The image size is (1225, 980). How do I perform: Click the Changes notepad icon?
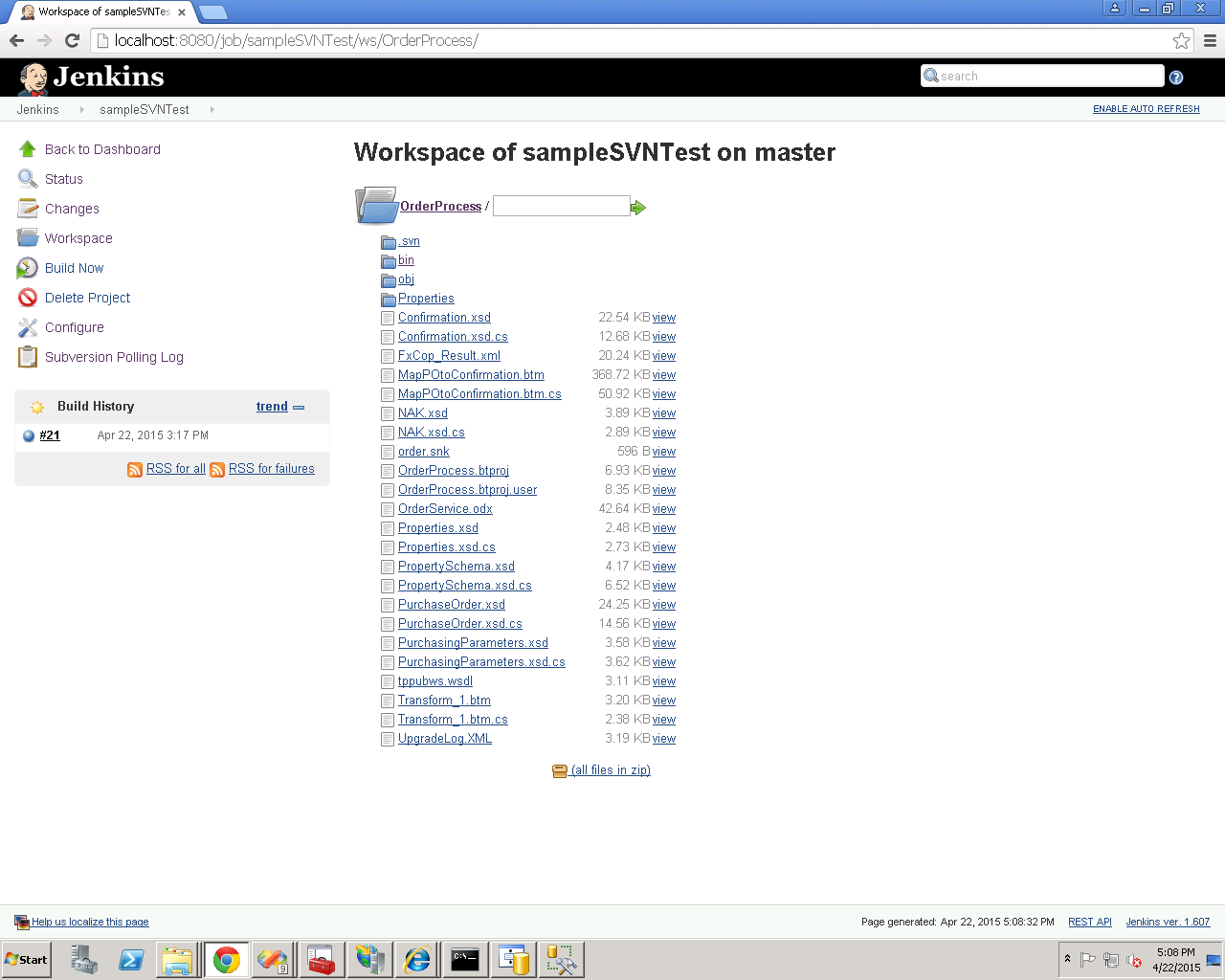tap(28, 209)
